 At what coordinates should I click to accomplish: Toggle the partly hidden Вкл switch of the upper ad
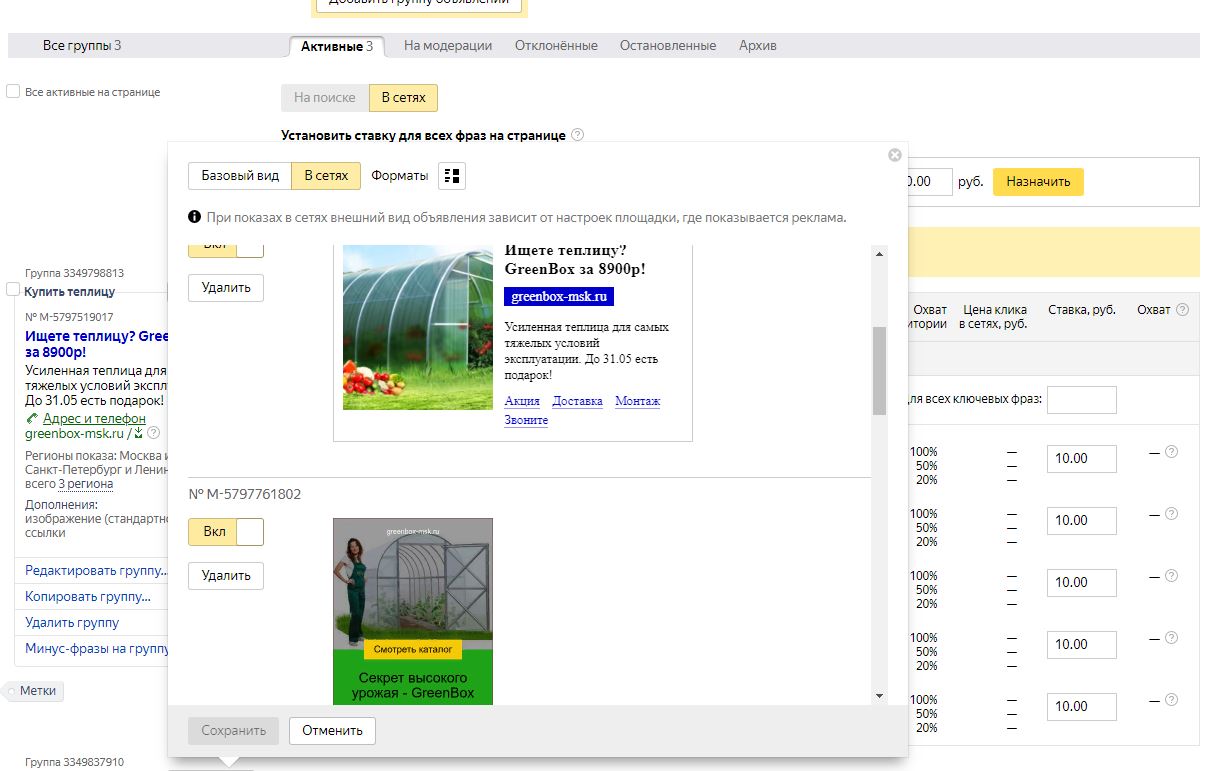[226, 251]
